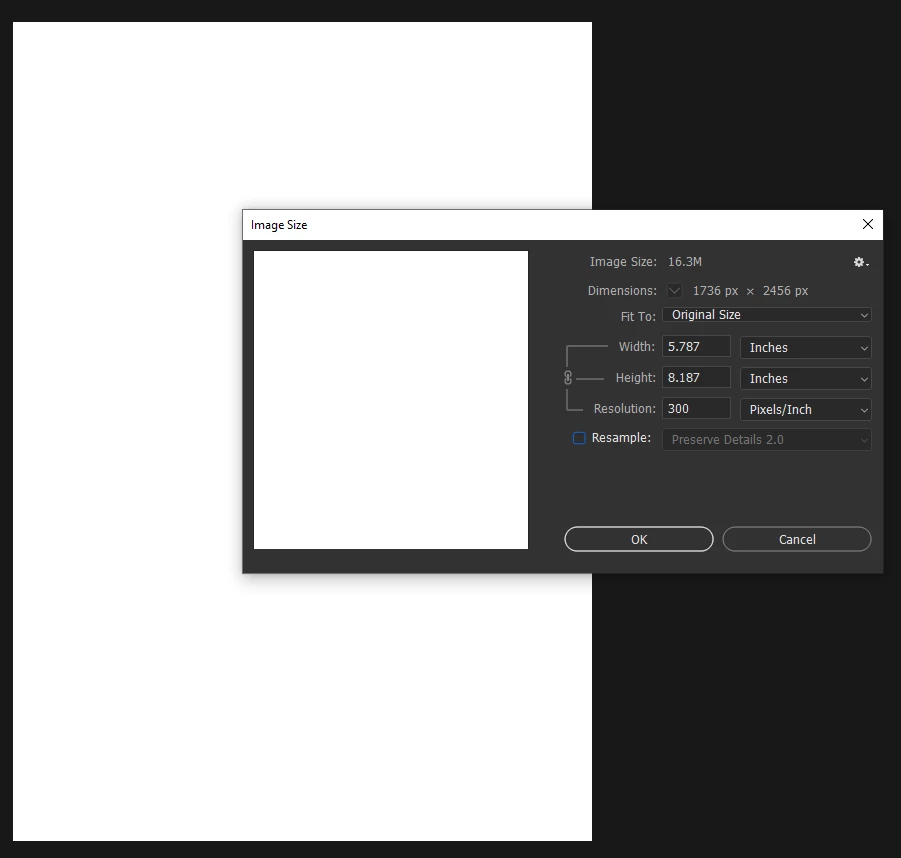Click the Cancel button
The width and height of the screenshot is (901, 858).
[x=797, y=539]
